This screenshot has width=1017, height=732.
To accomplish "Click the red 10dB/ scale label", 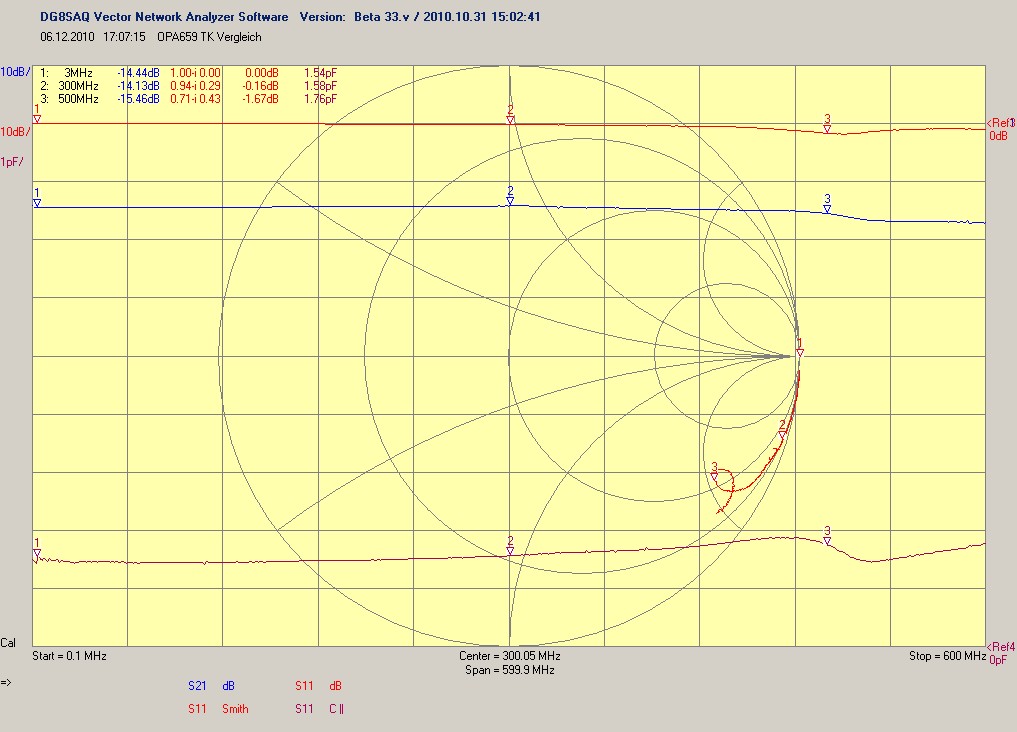I will (15, 132).
